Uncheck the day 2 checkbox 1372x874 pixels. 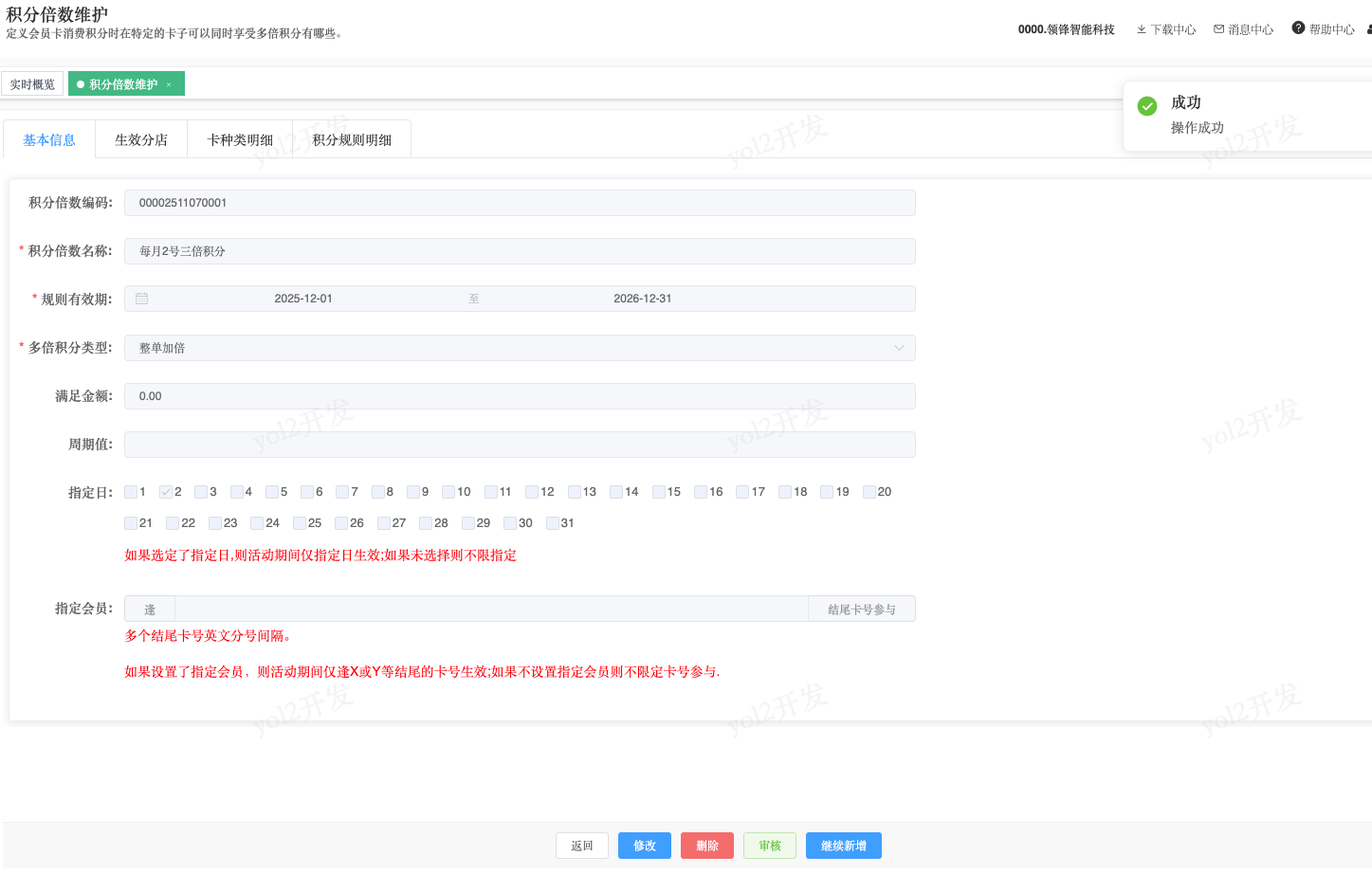pyautogui.click(x=166, y=492)
